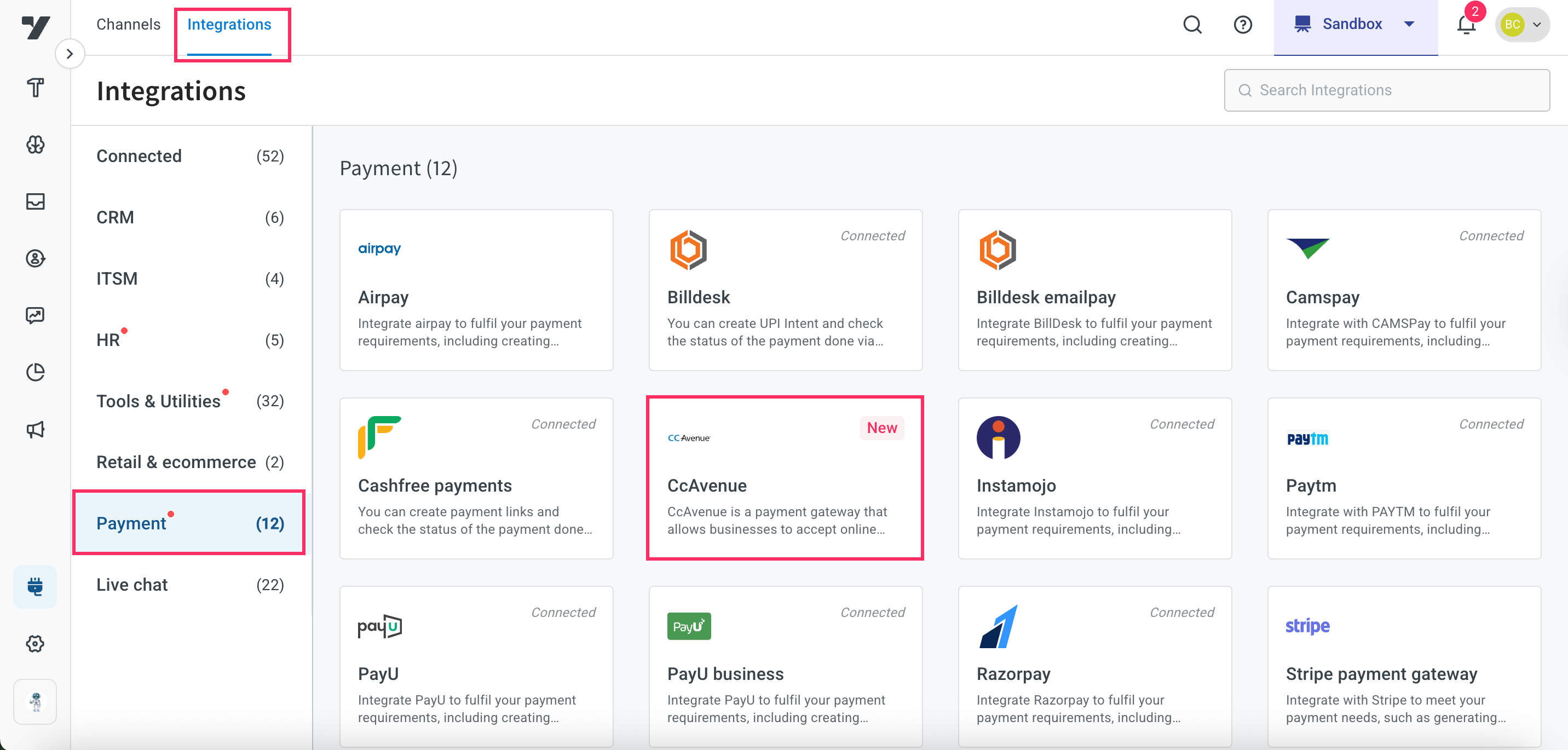
Task: Click the top search magnifier icon
Action: [1192, 24]
